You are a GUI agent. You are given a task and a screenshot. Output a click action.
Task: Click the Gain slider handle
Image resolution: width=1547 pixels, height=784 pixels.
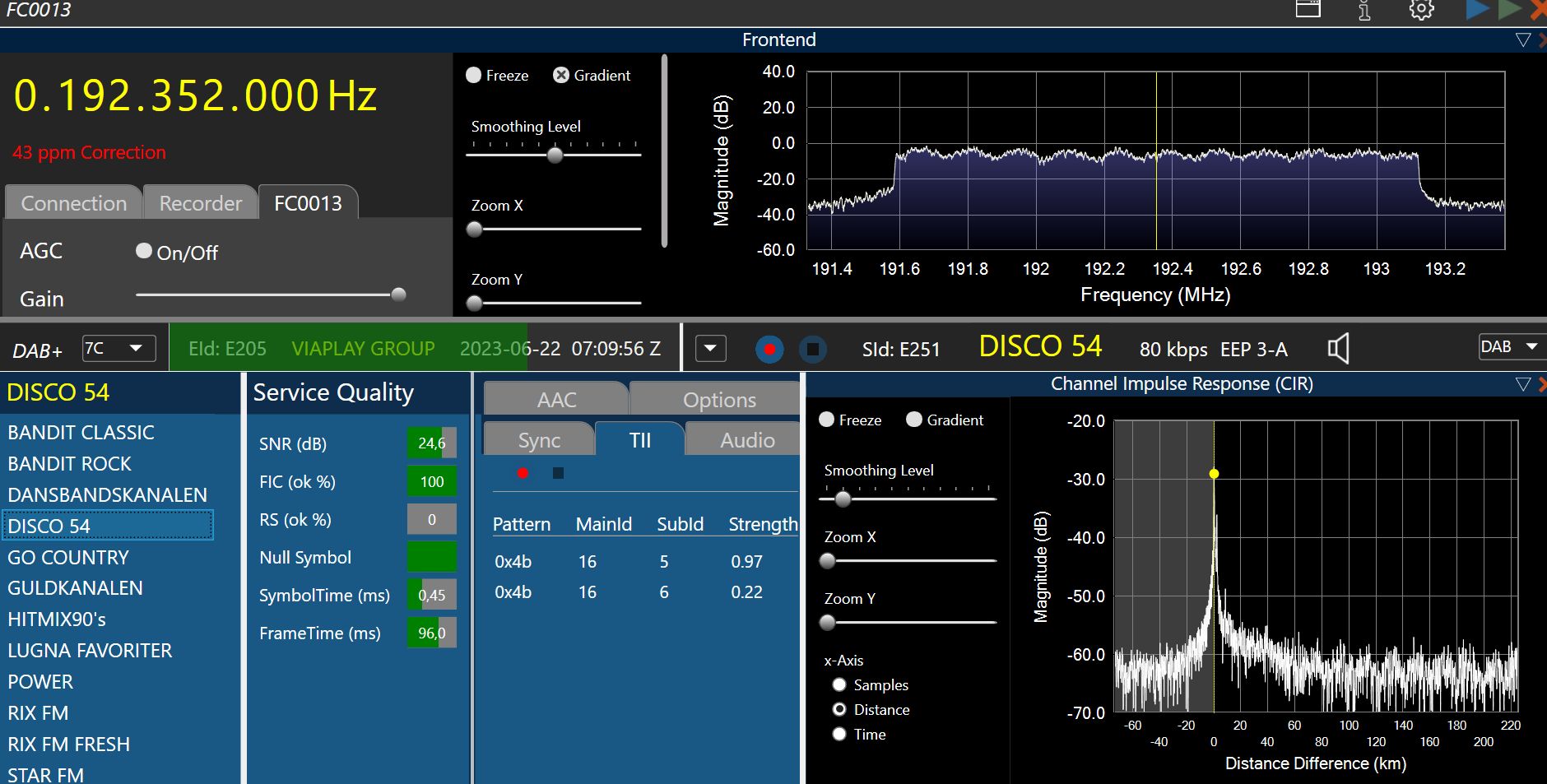pyautogui.click(x=398, y=295)
